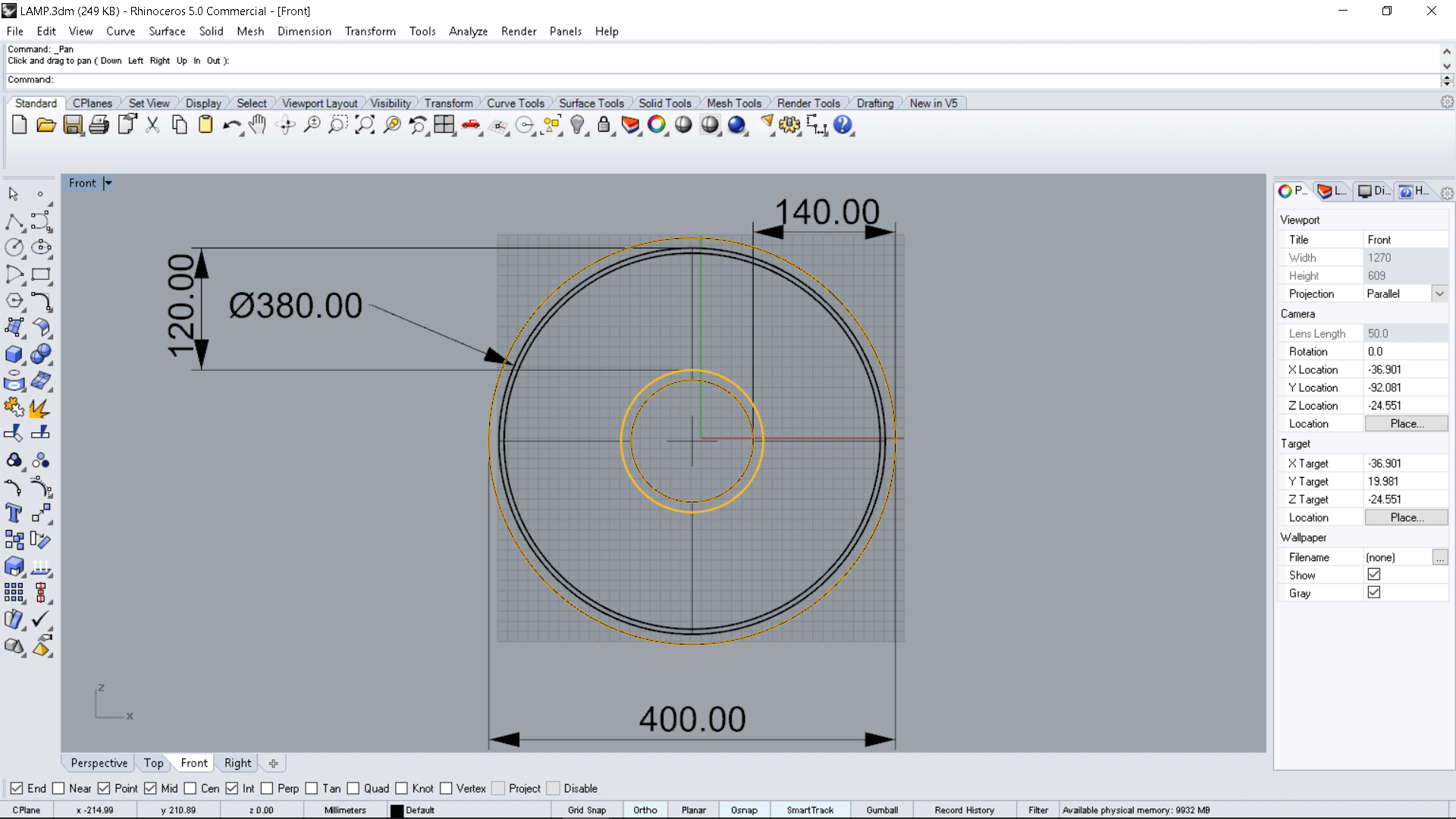Screen dimensions: 1456x819
Task: Click the Open folder icon
Action: 46,125
